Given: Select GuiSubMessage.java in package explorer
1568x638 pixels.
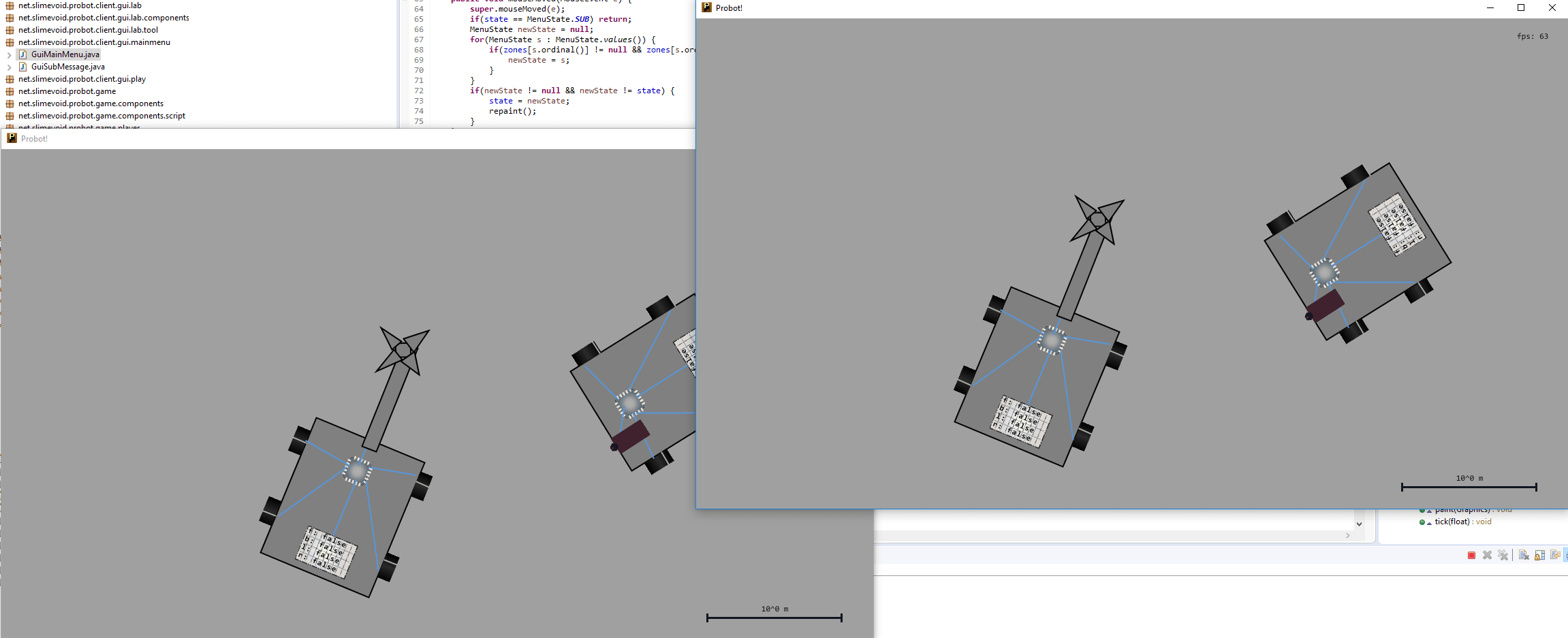Looking at the screenshot, I should pos(67,67).
